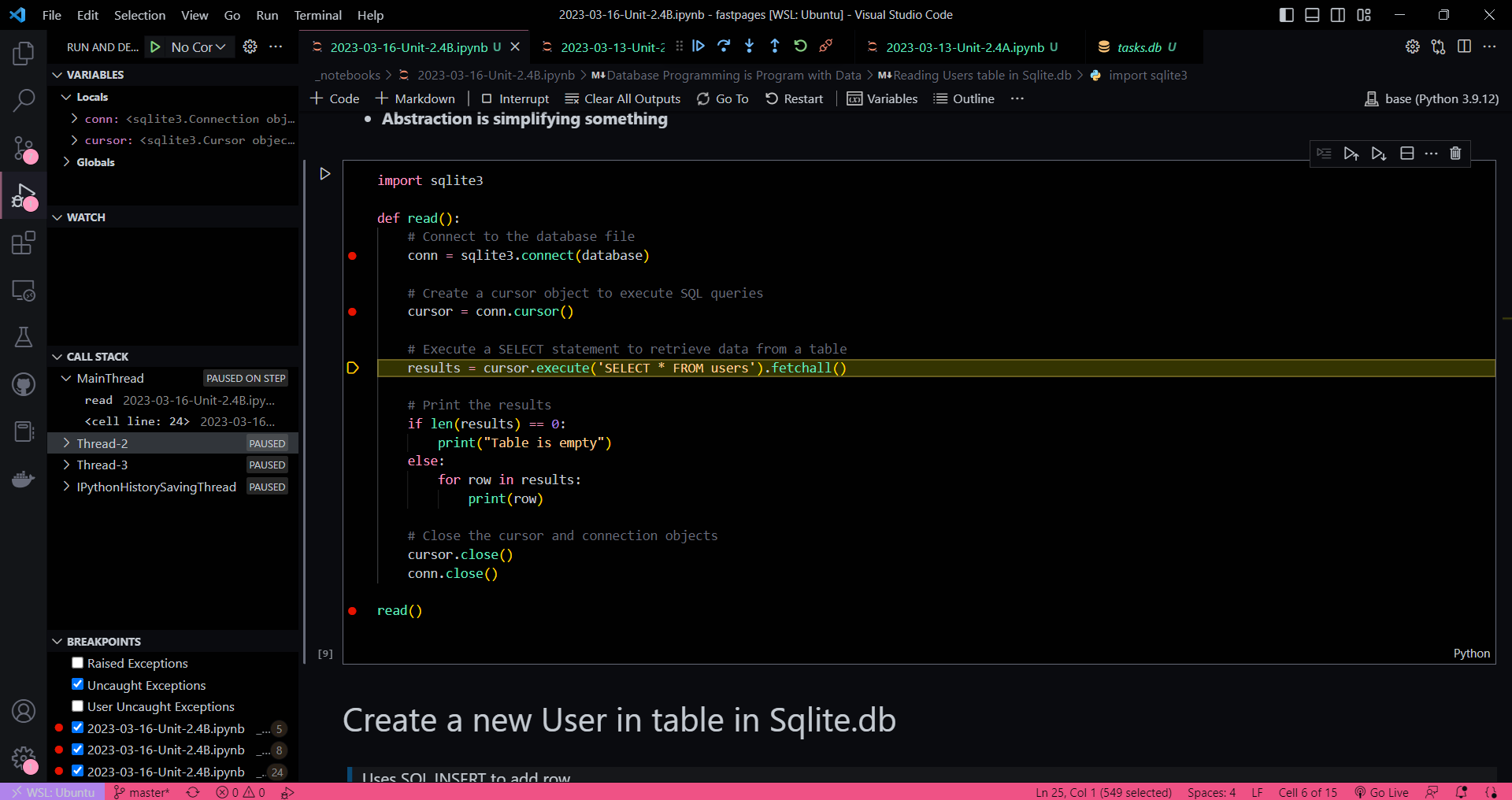Collapse the BREAKPOINTS section

pos(57,642)
